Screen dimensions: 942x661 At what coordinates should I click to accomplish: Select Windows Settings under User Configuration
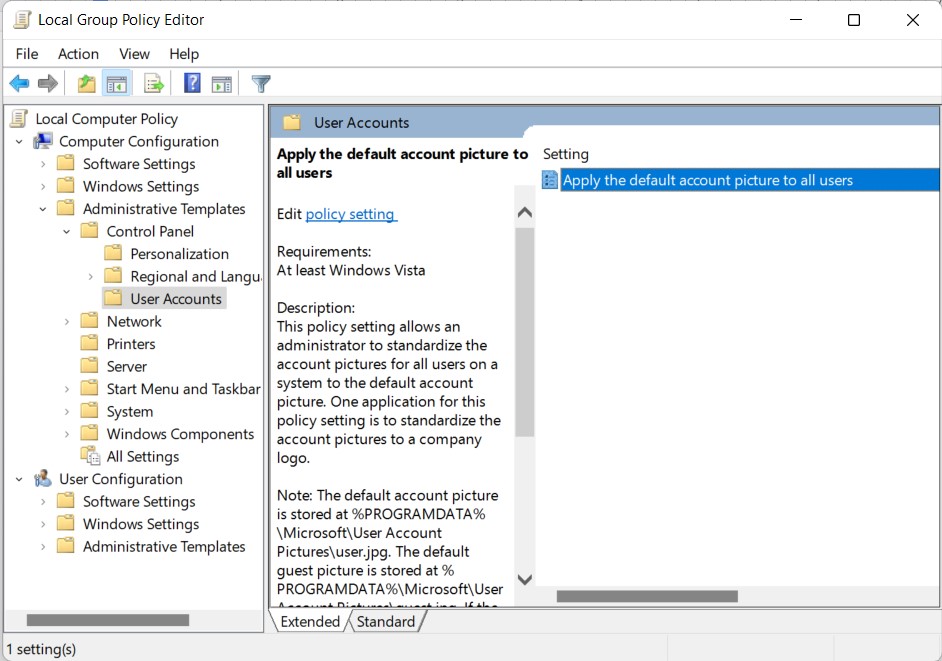coord(141,524)
